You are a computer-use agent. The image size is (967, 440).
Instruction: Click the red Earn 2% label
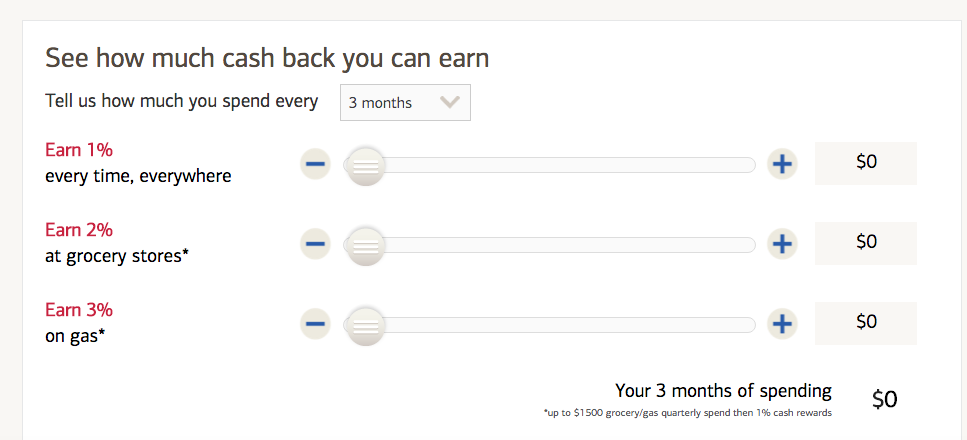[x=79, y=230]
